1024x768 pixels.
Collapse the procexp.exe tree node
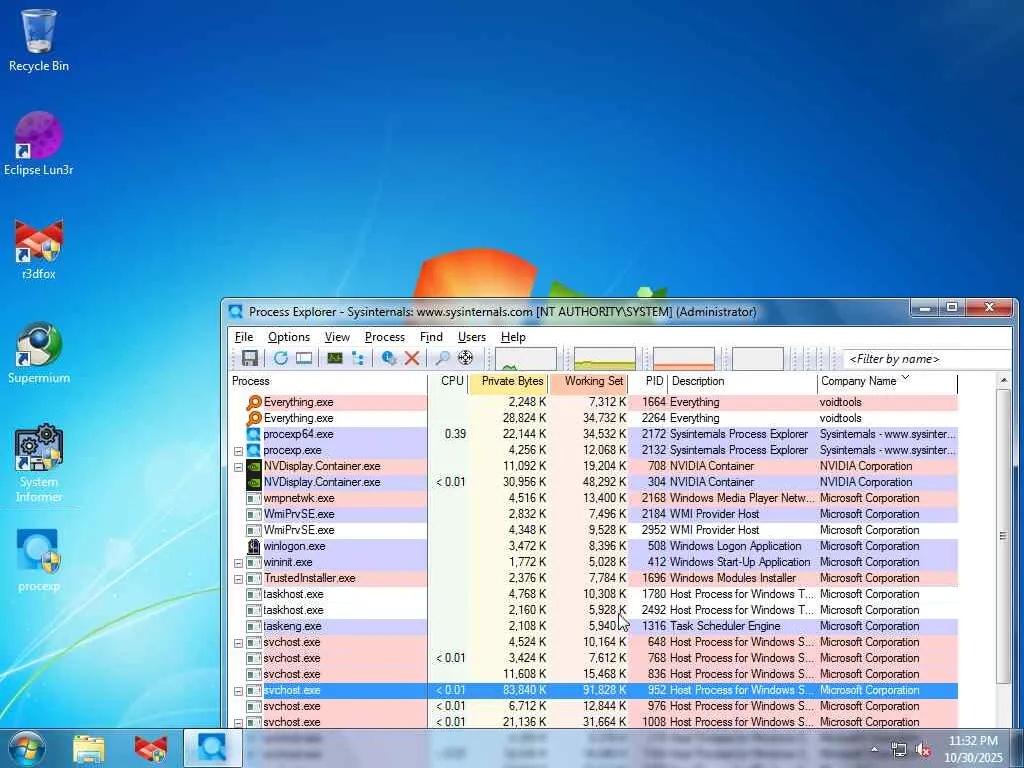238,451
